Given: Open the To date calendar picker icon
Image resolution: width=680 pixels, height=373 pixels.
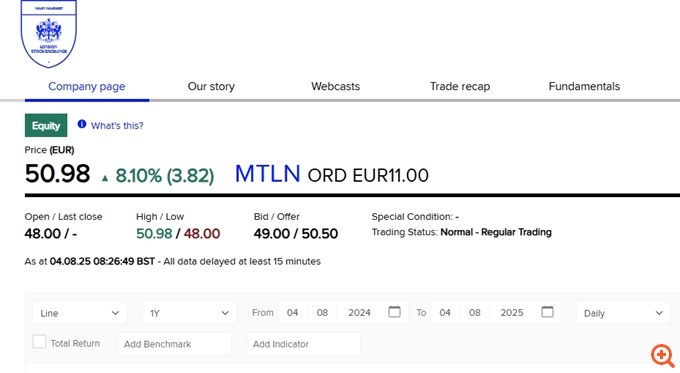Looking at the screenshot, I should pyautogui.click(x=547, y=312).
